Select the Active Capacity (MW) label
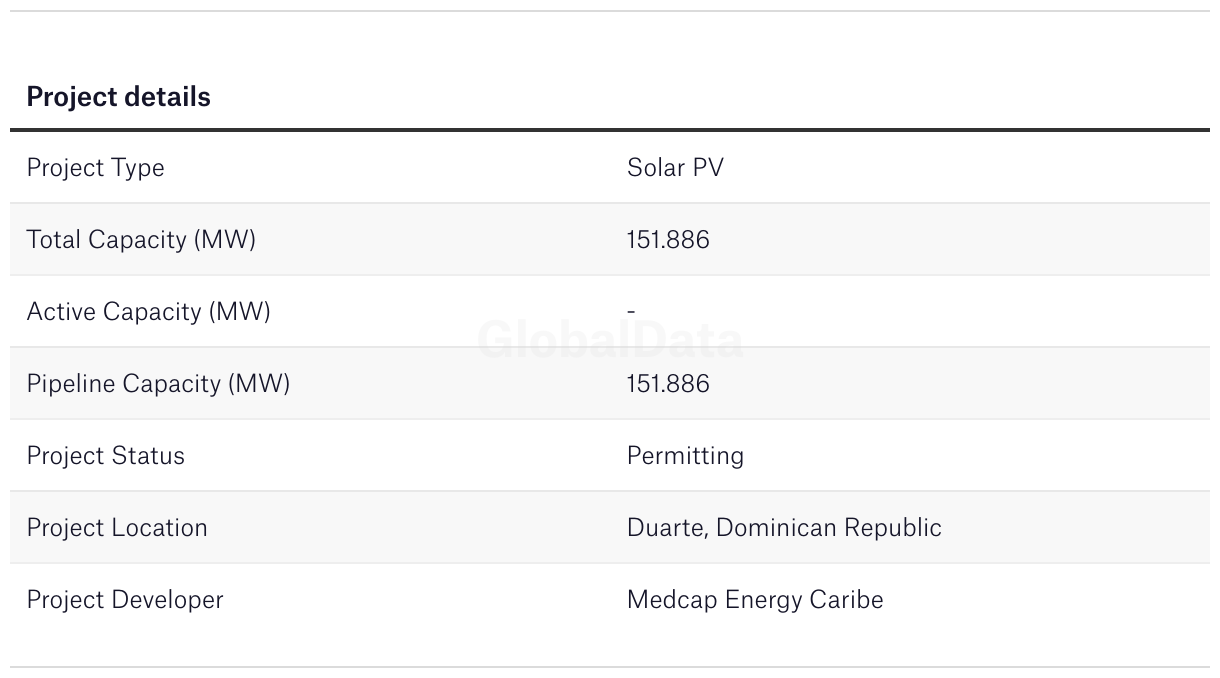Image resolution: width=1220 pixels, height=678 pixels. (148, 312)
